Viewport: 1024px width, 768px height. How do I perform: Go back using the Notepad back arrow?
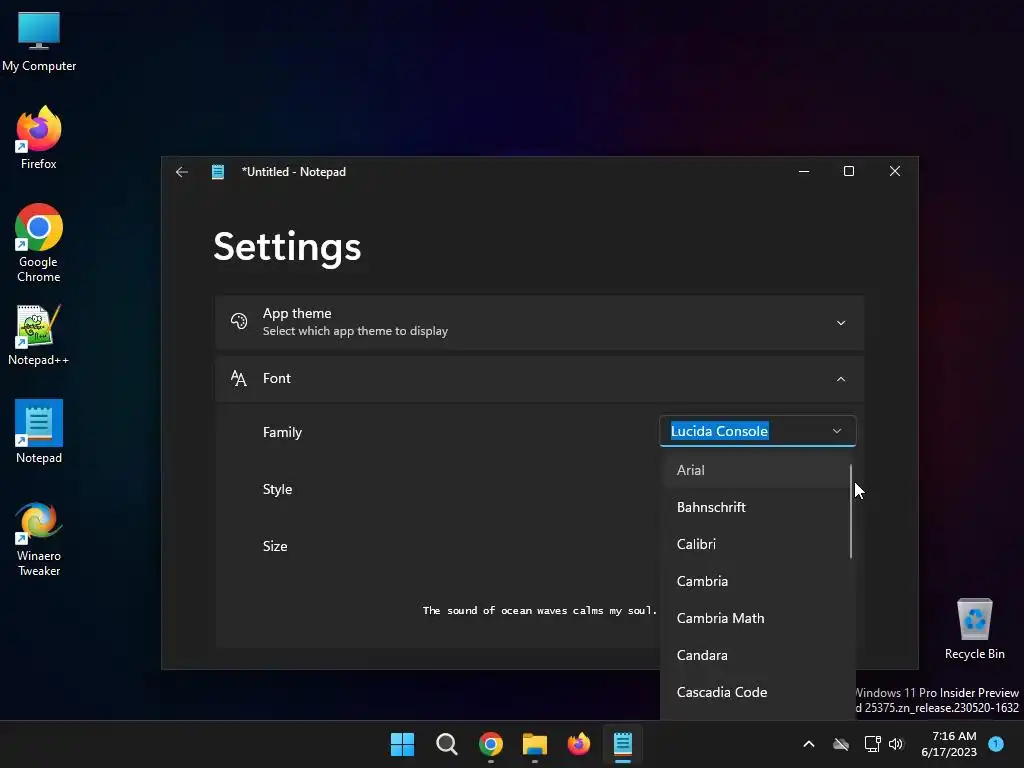point(182,172)
